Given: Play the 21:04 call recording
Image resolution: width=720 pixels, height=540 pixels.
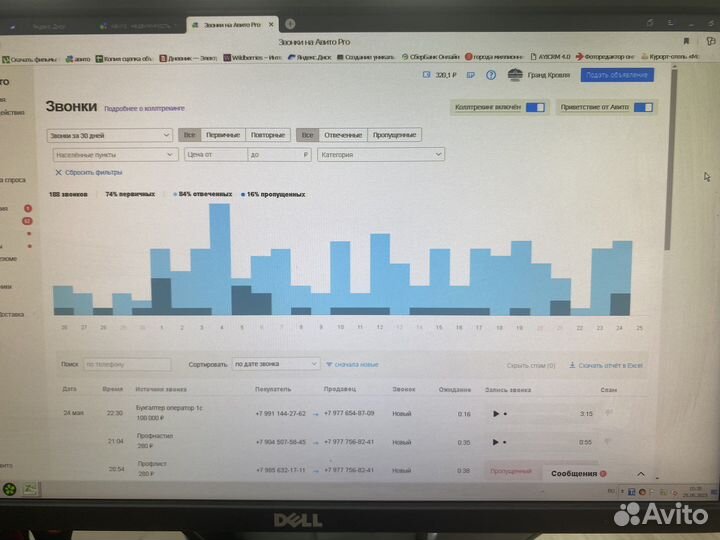Looking at the screenshot, I should tap(495, 441).
